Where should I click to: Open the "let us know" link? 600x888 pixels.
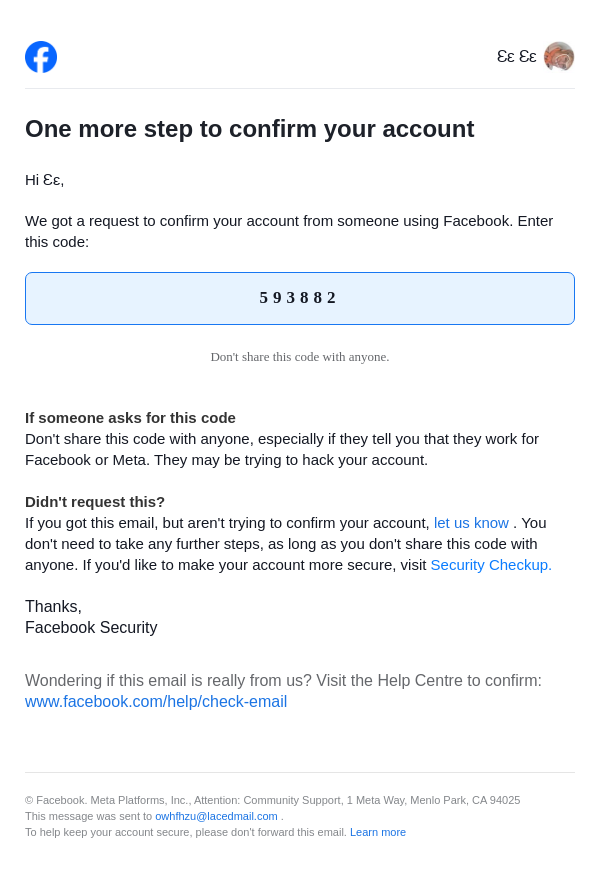pos(471,523)
